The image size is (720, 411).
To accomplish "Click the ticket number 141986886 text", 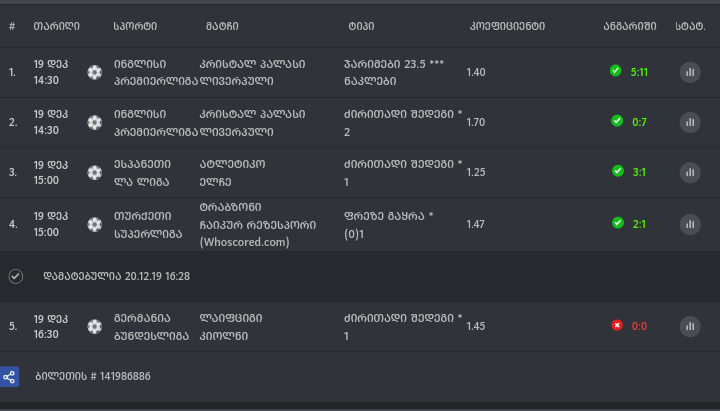I will [92, 376].
